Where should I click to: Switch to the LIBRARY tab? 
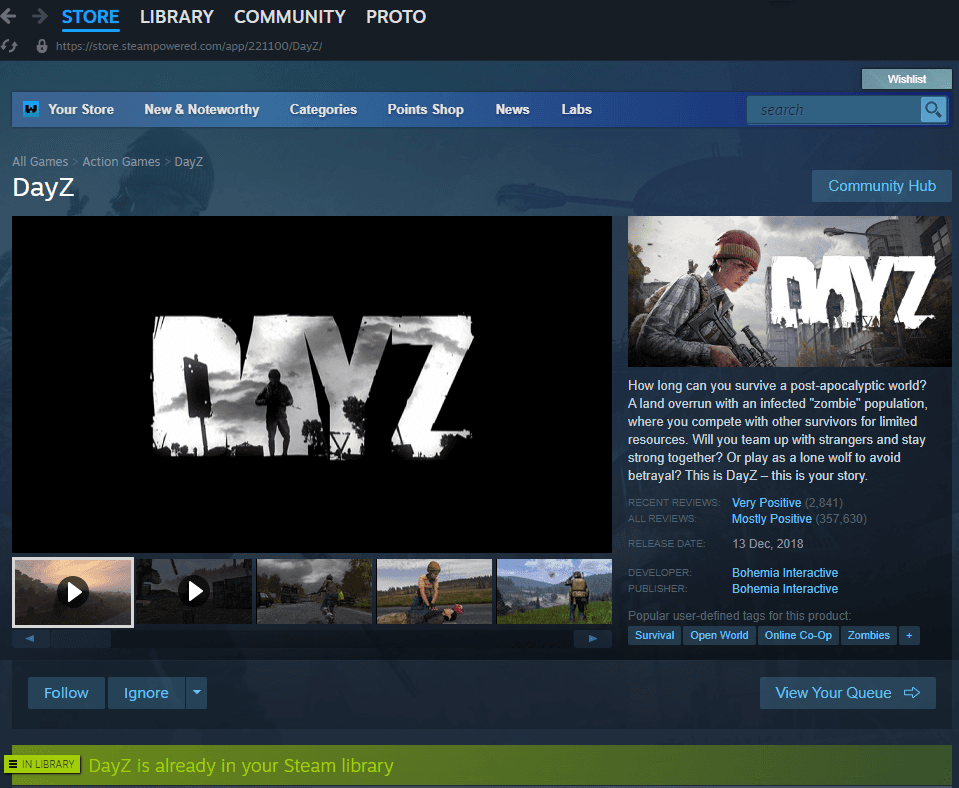[x=177, y=17]
